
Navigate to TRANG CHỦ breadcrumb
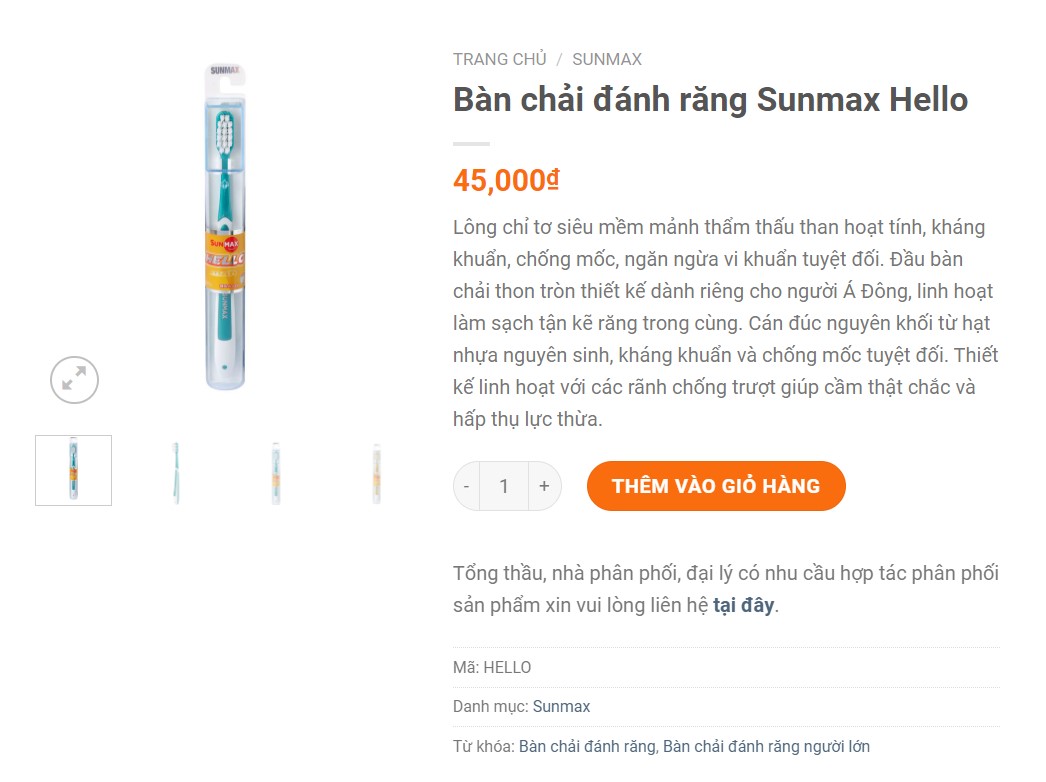498,59
